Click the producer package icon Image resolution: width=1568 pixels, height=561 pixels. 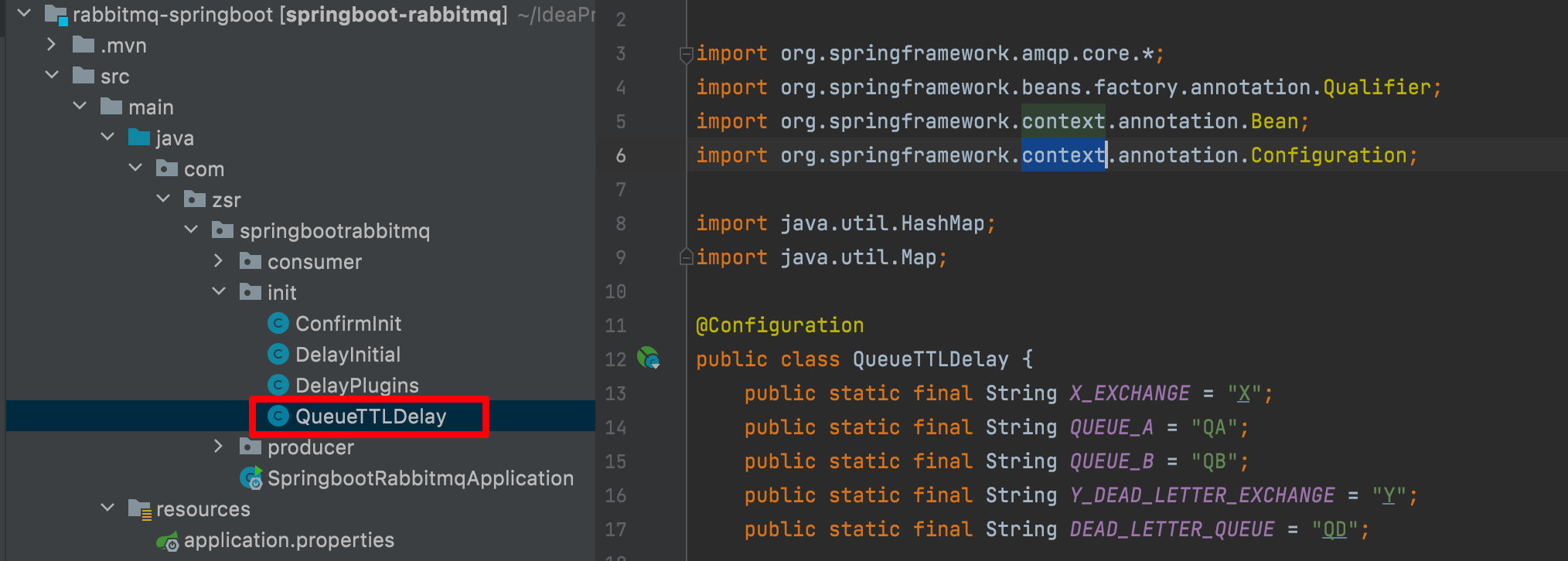251,446
